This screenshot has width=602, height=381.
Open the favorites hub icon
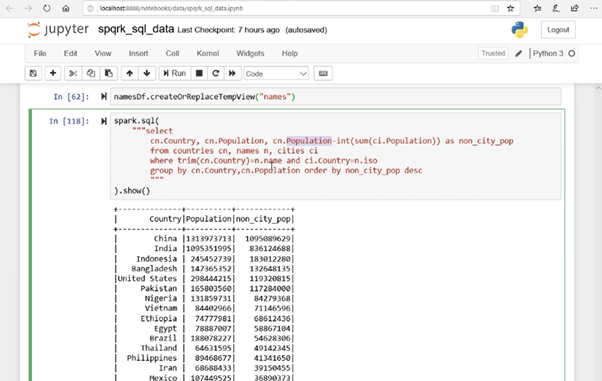538,8
